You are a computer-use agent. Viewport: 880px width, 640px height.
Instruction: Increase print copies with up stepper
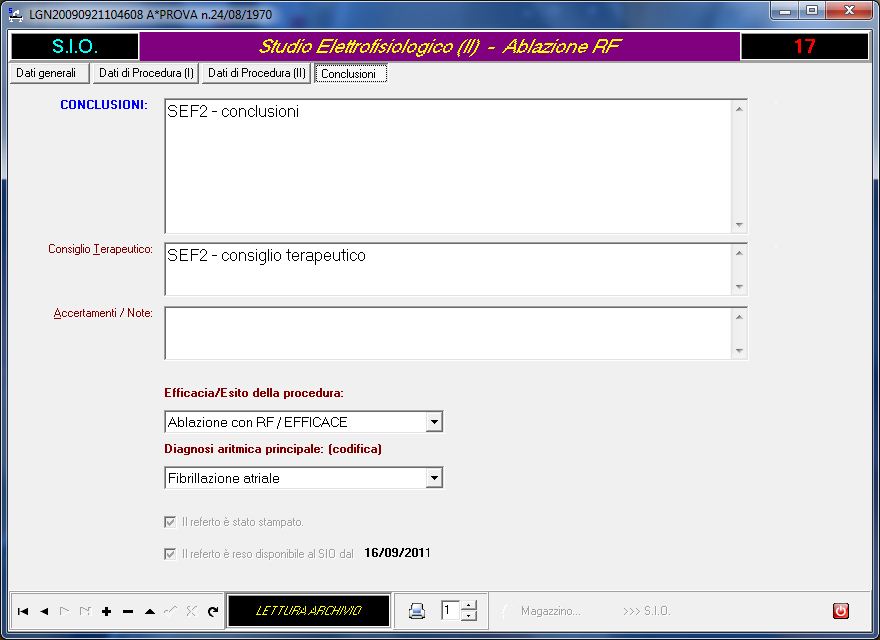coord(469,605)
